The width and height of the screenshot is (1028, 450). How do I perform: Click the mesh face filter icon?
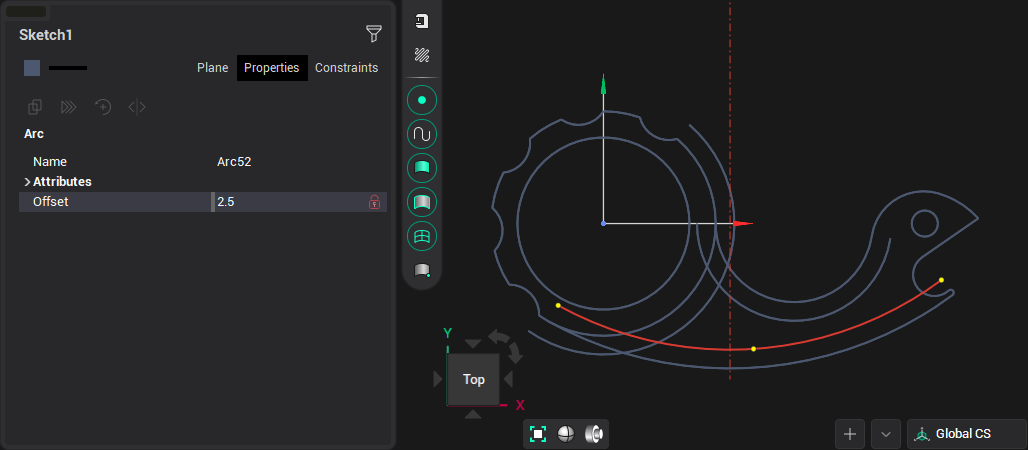[422, 236]
